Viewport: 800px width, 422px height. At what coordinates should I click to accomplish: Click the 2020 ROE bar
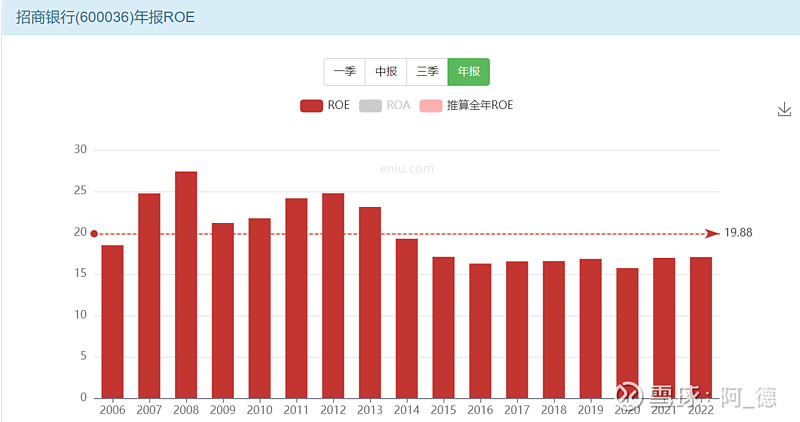(627, 333)
